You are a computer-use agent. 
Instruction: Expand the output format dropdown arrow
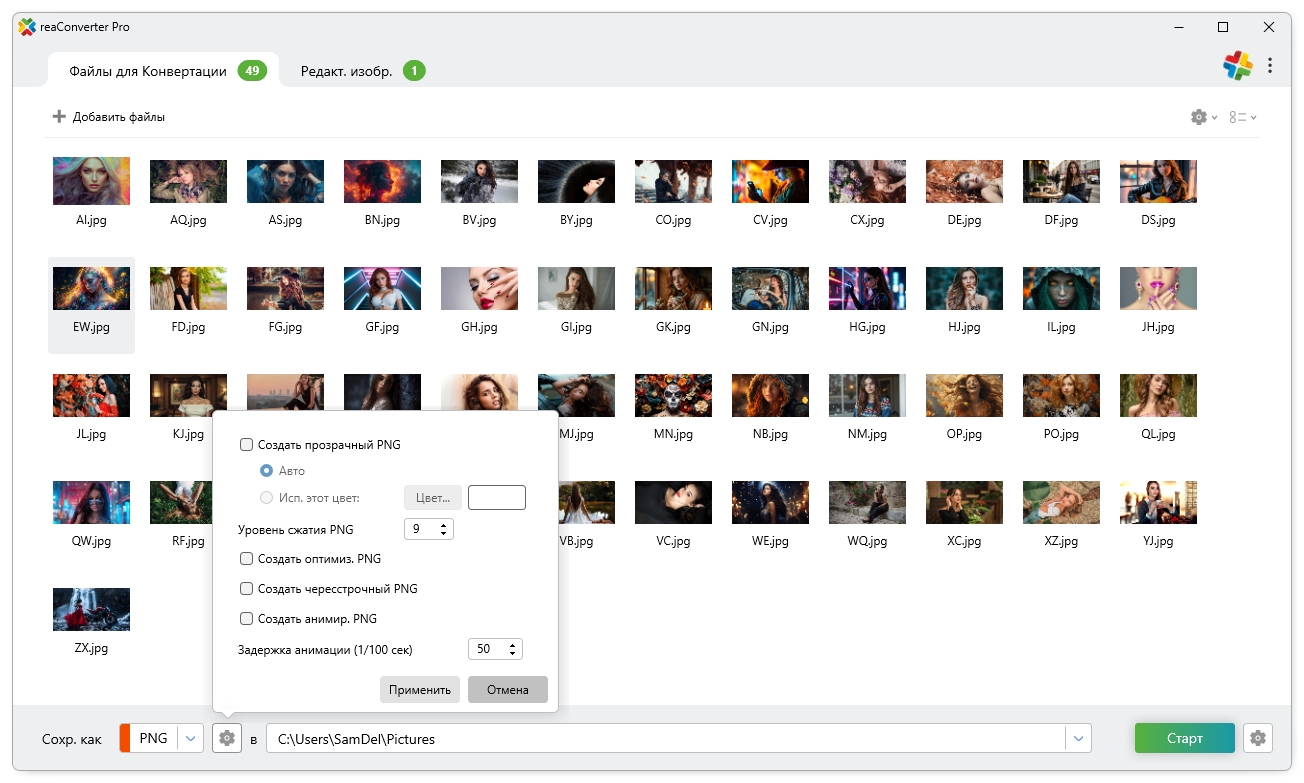click(191, 739)
